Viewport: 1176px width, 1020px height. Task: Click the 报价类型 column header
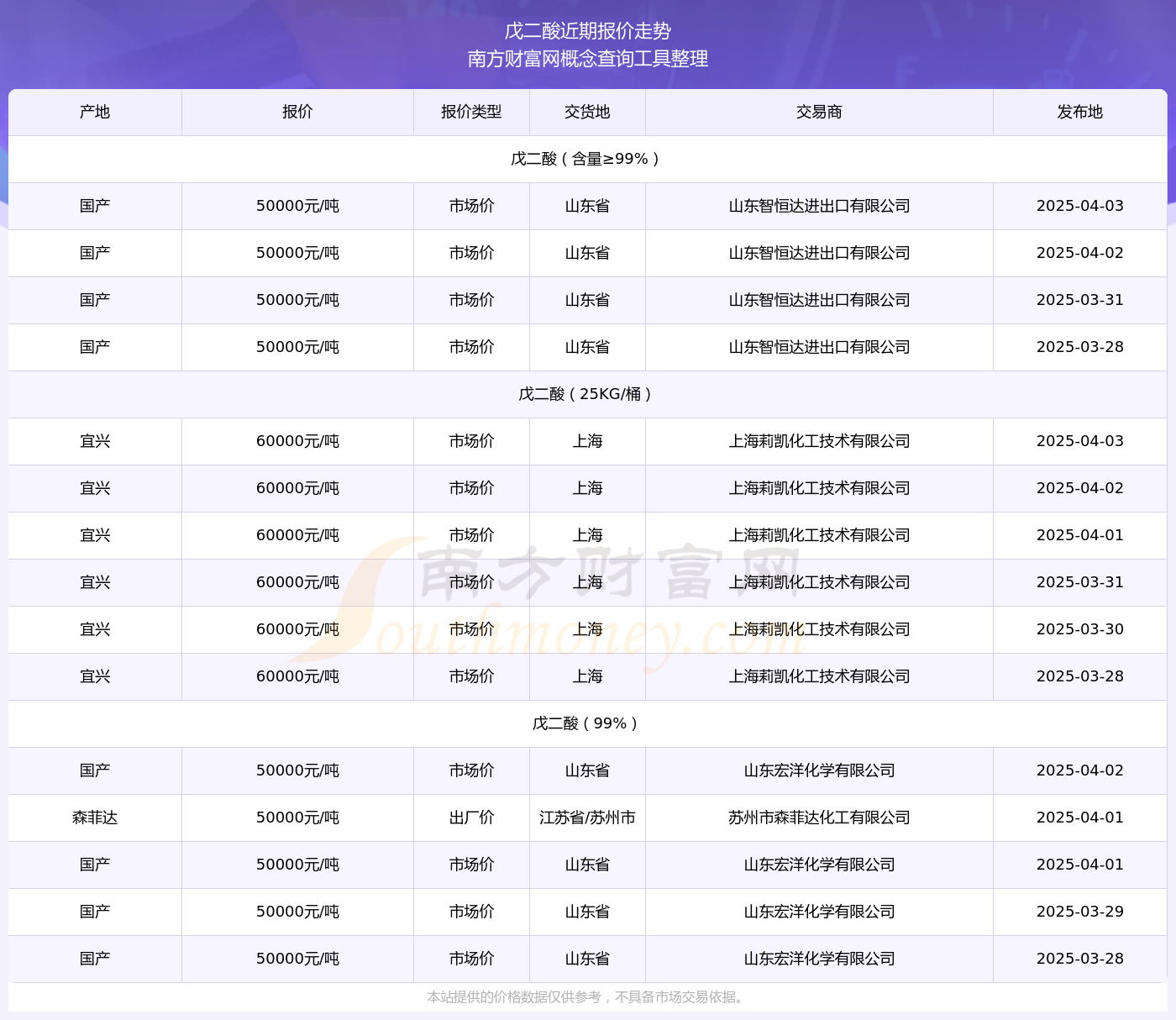[471, 112]
